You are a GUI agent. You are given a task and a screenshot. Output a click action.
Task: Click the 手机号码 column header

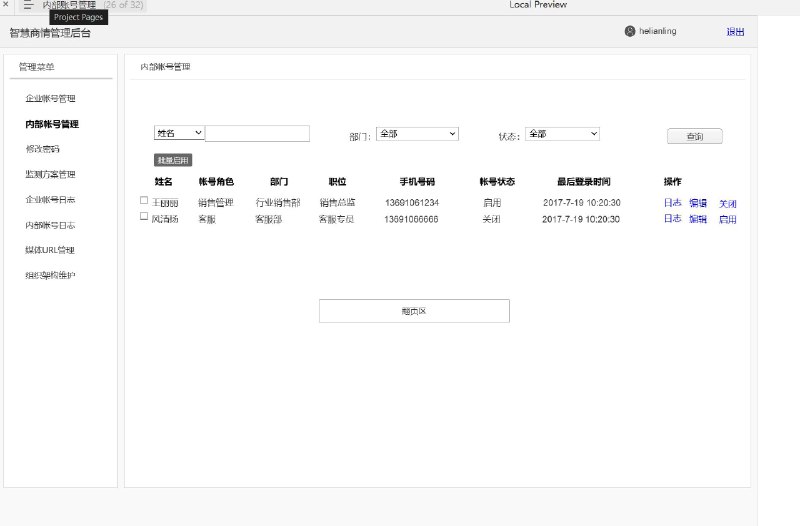tap(417, 182)
